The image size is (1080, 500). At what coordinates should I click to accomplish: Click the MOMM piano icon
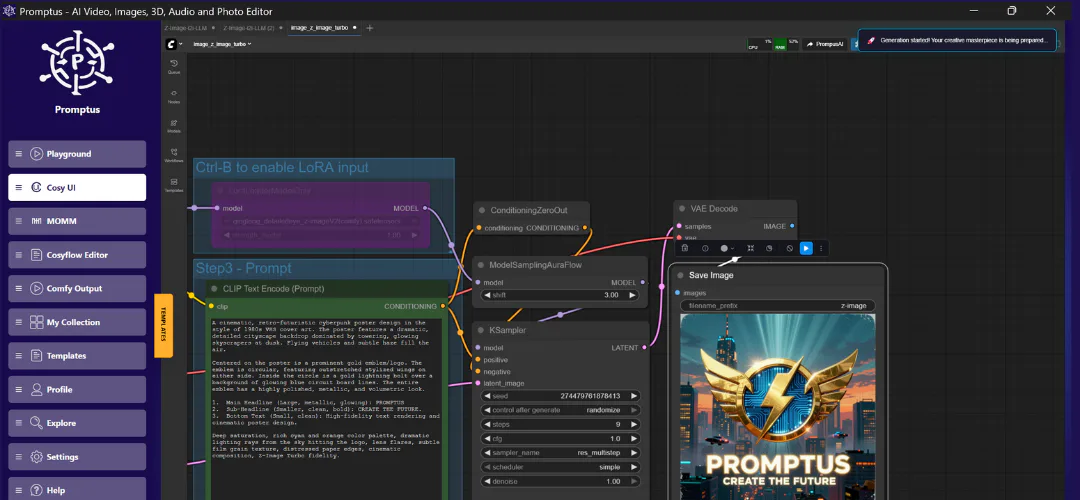[37, 222]
